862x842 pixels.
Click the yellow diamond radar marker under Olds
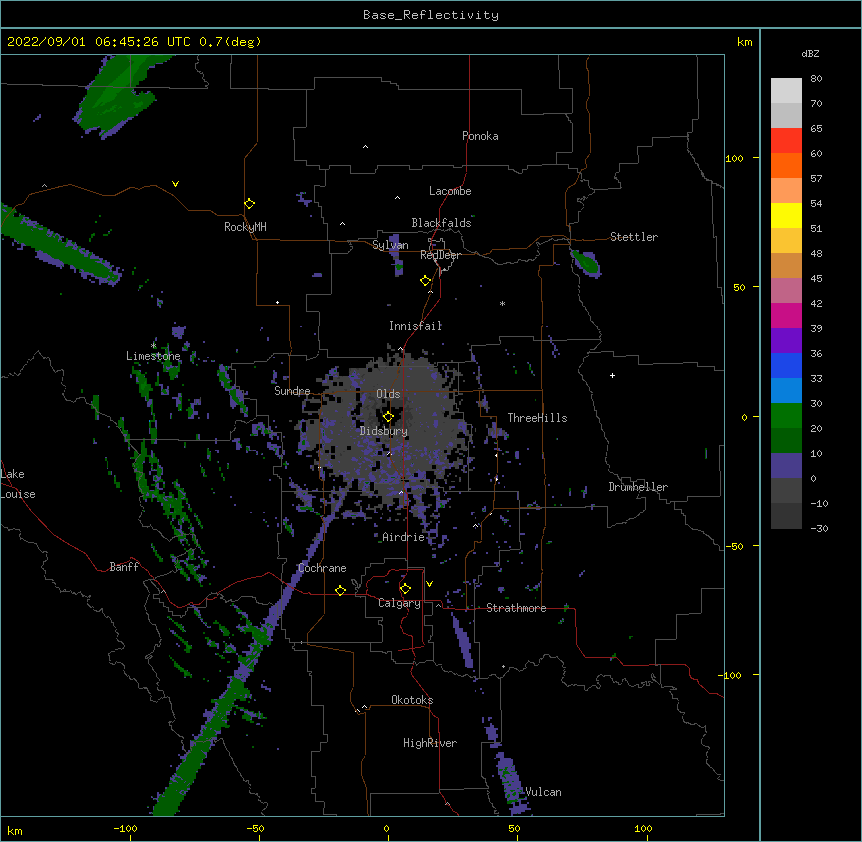point(388,417)
